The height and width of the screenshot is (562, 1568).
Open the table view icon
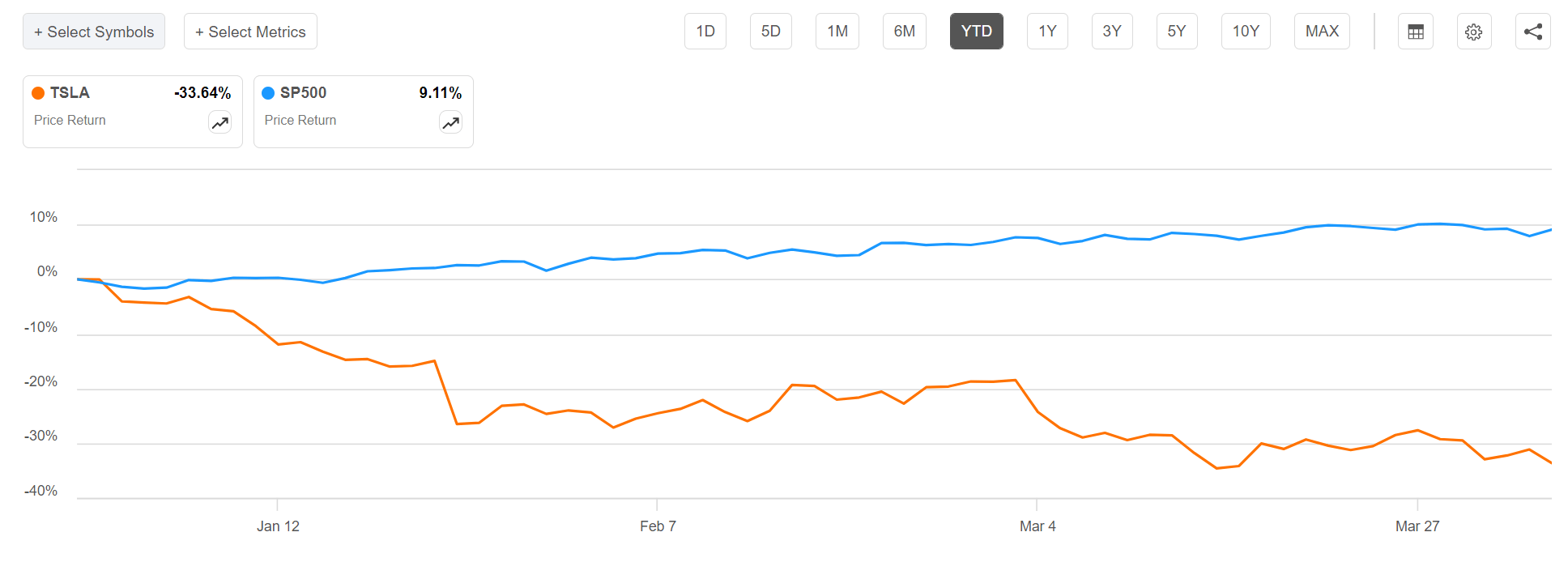(1415, 32)
